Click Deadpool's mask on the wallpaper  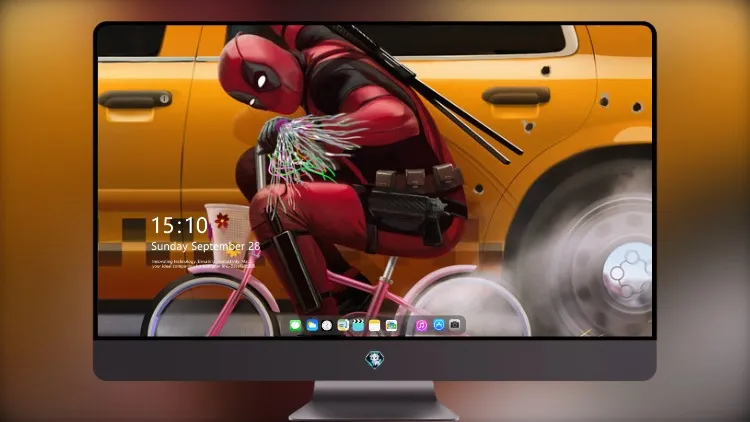pos(259,73)
